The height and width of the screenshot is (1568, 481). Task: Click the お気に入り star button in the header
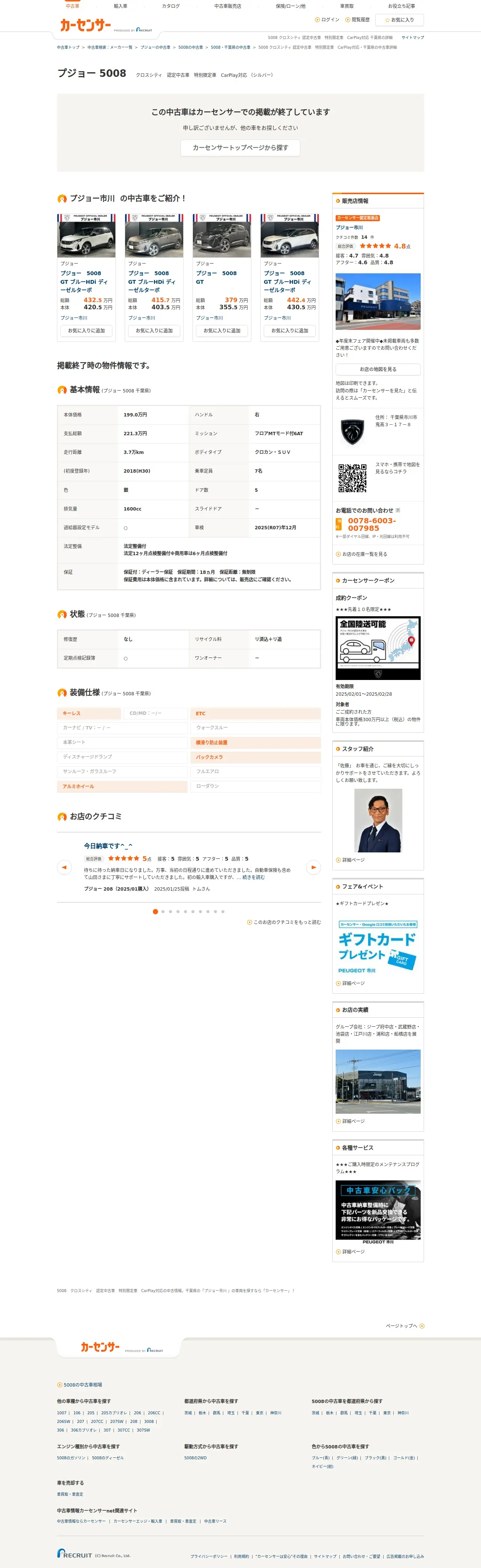pyautogui.click(x=399, y=20)
